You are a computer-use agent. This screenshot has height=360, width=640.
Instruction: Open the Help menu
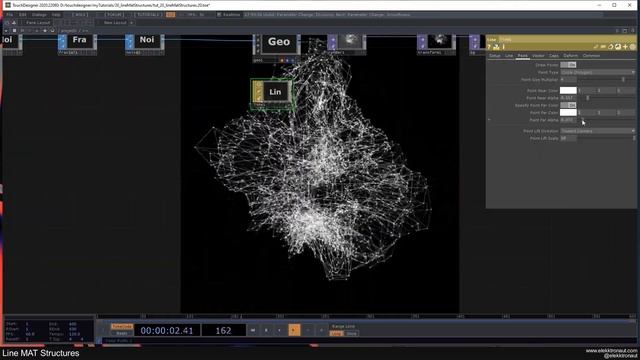56,15
